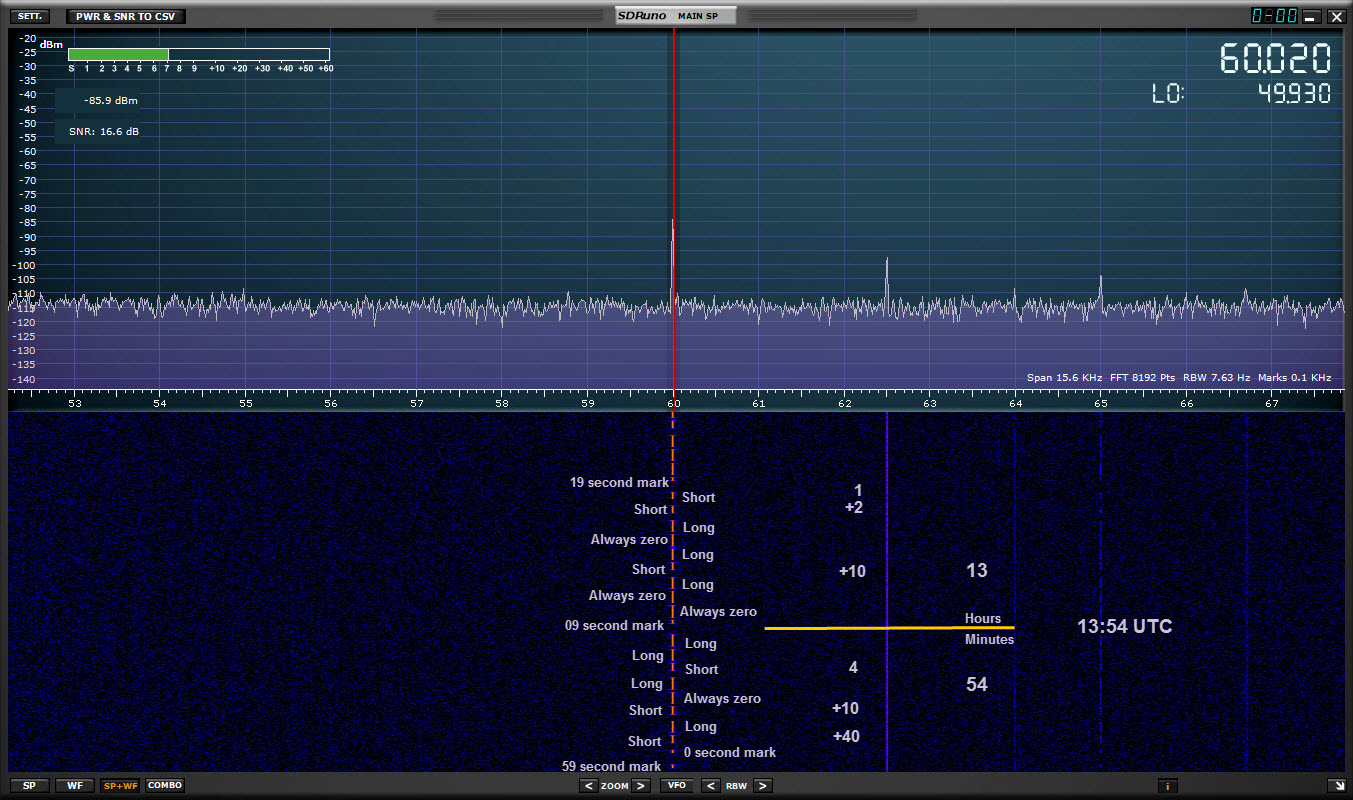Click the 0-00 instance number display
1353x800 pixels.
pyautogui.click(x=1274, y=16)
